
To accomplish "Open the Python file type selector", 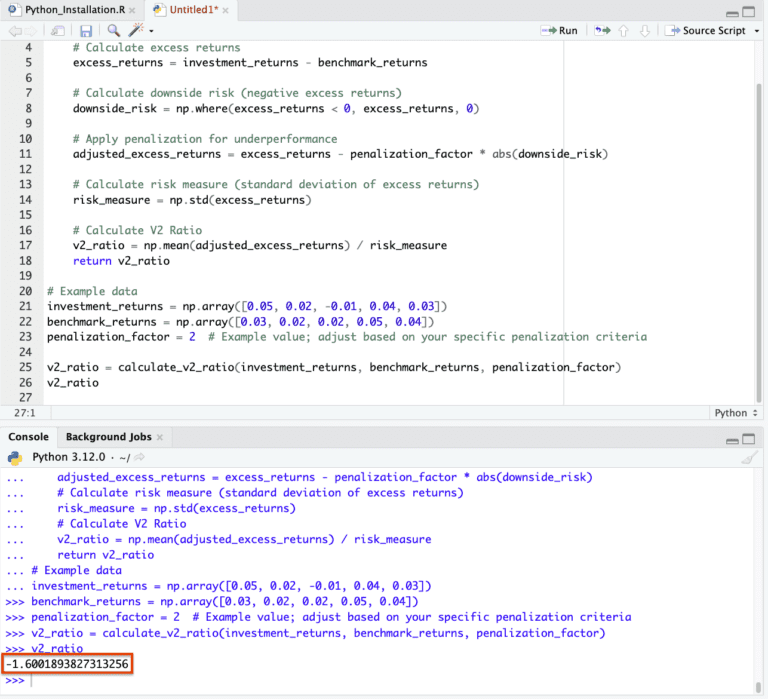I will tap(736, 413).
